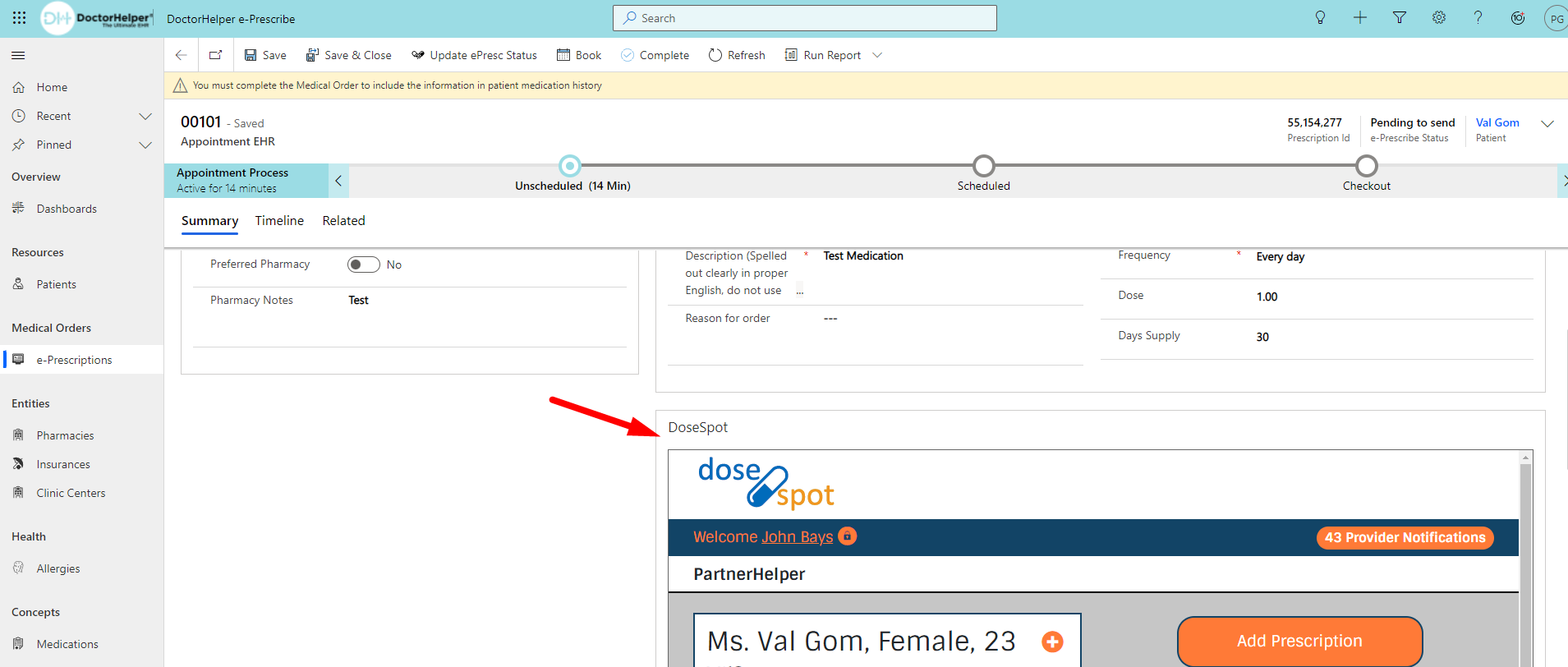Click Run Report

[x=823, y=55]
